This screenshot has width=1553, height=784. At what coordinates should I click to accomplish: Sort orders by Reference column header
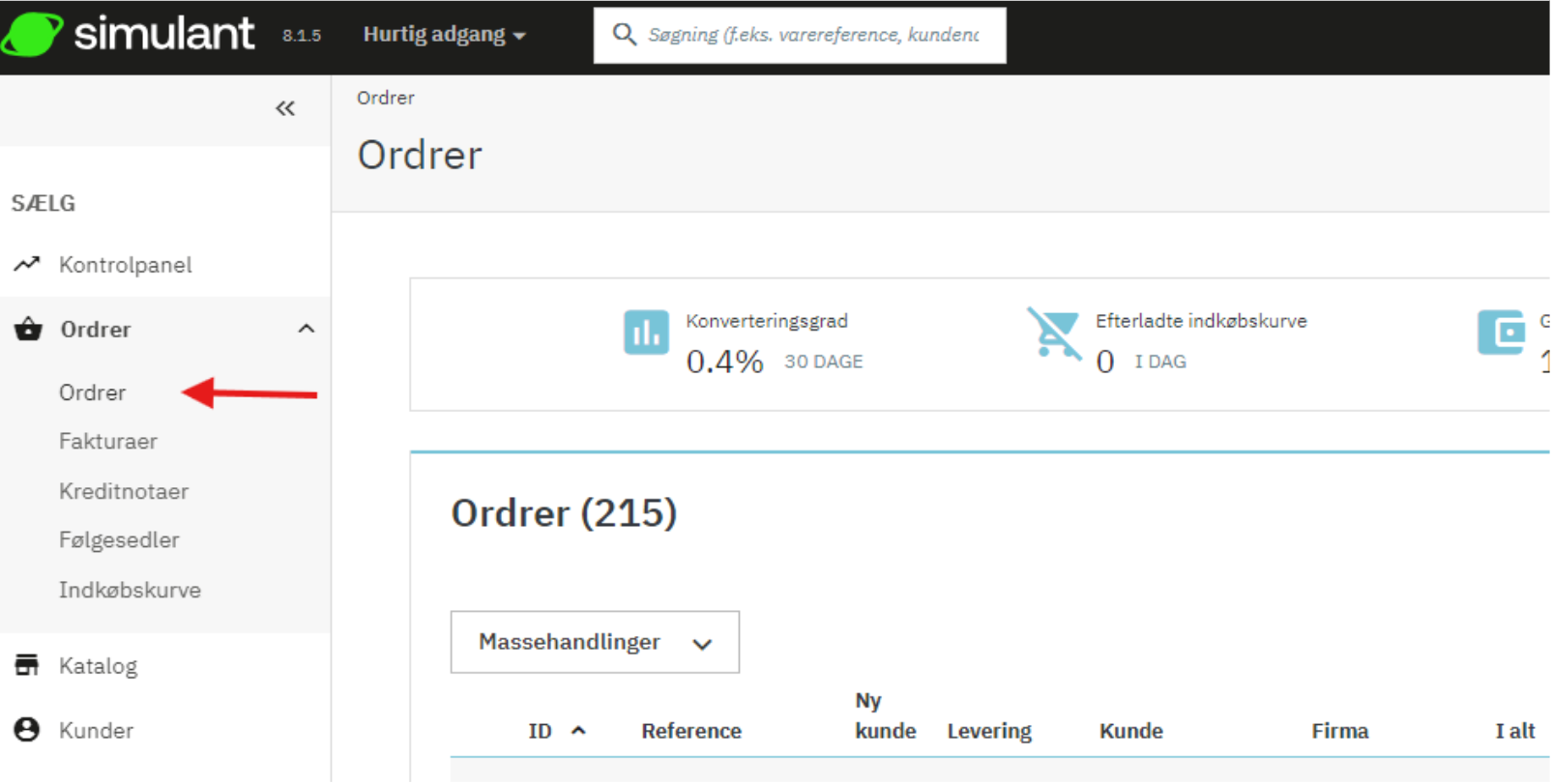(690, 731)
